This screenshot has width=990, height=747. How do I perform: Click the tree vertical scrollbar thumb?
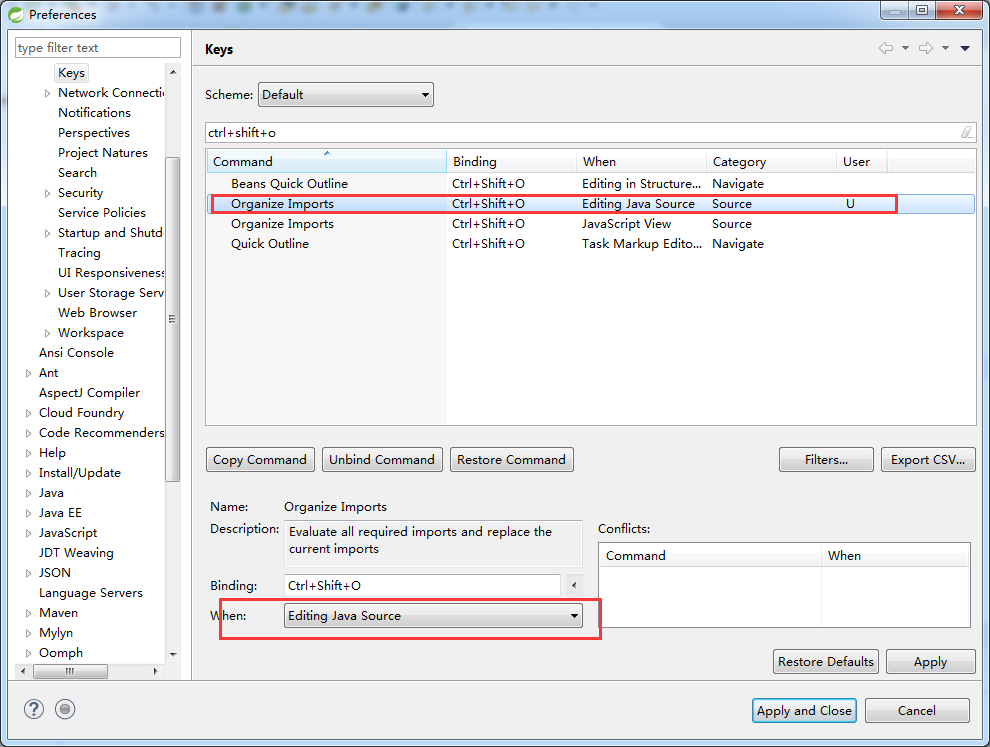coord(172,319)
